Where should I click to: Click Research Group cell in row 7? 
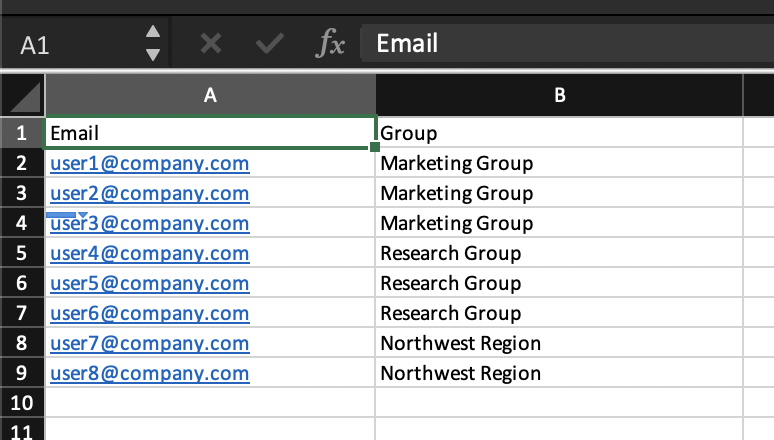click(x=559, y=313)
